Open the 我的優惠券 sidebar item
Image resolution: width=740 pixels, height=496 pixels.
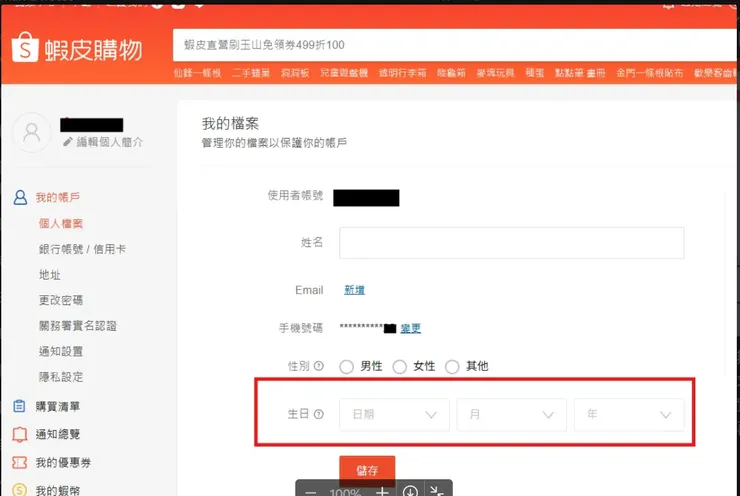[x=63, y=462]
